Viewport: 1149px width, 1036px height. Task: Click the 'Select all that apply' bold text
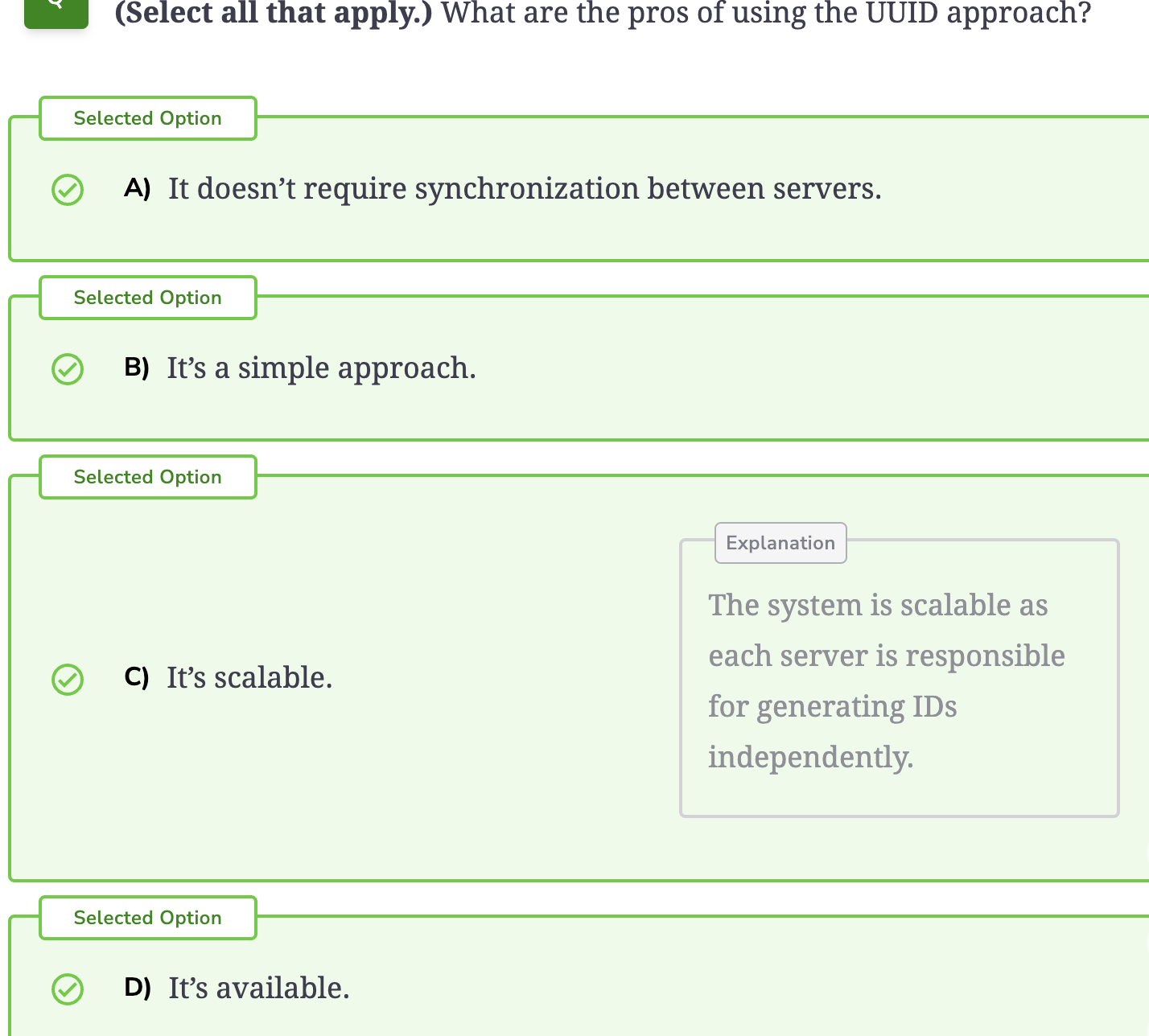coord(274,13)
